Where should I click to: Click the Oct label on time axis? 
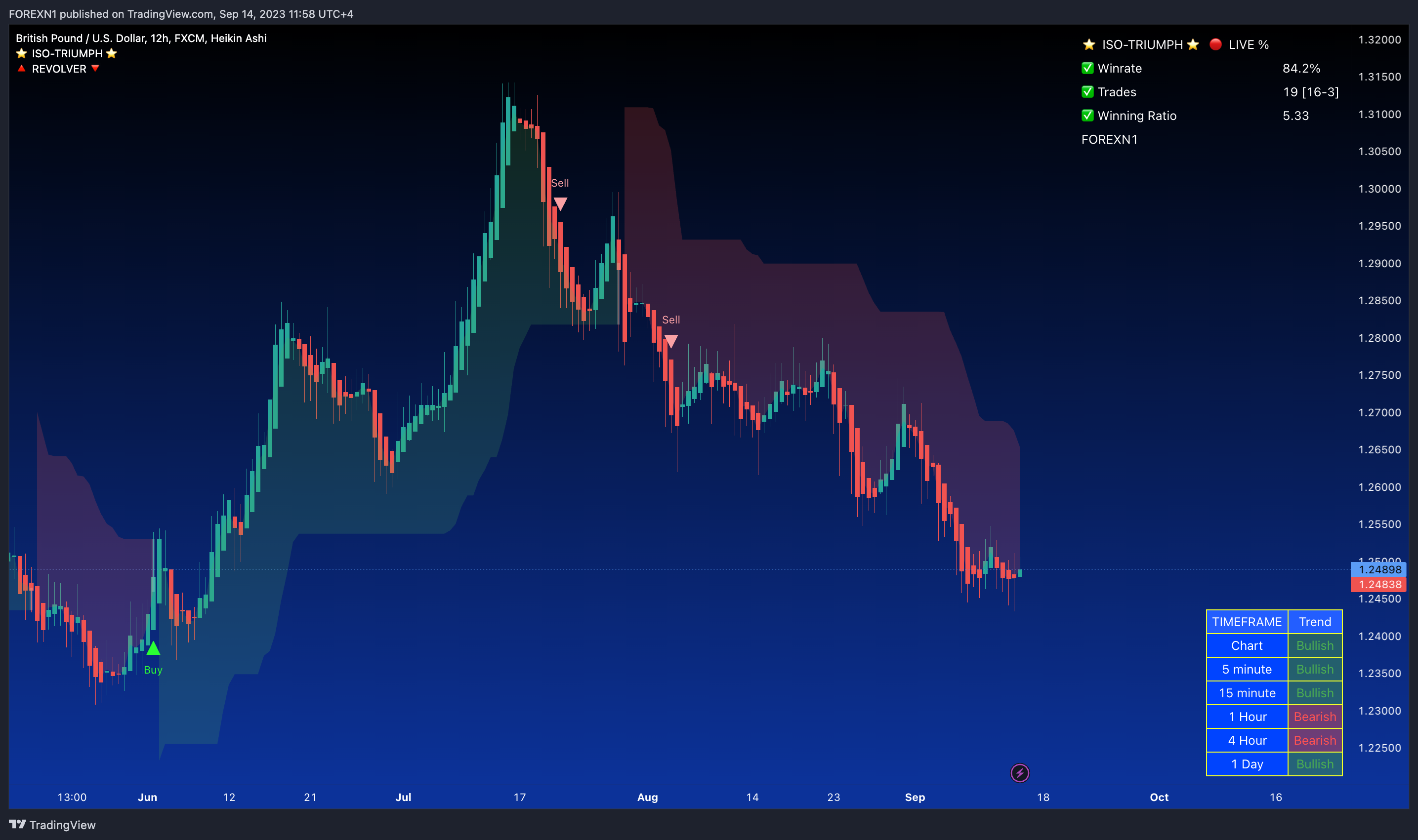tap(1159, 797)
